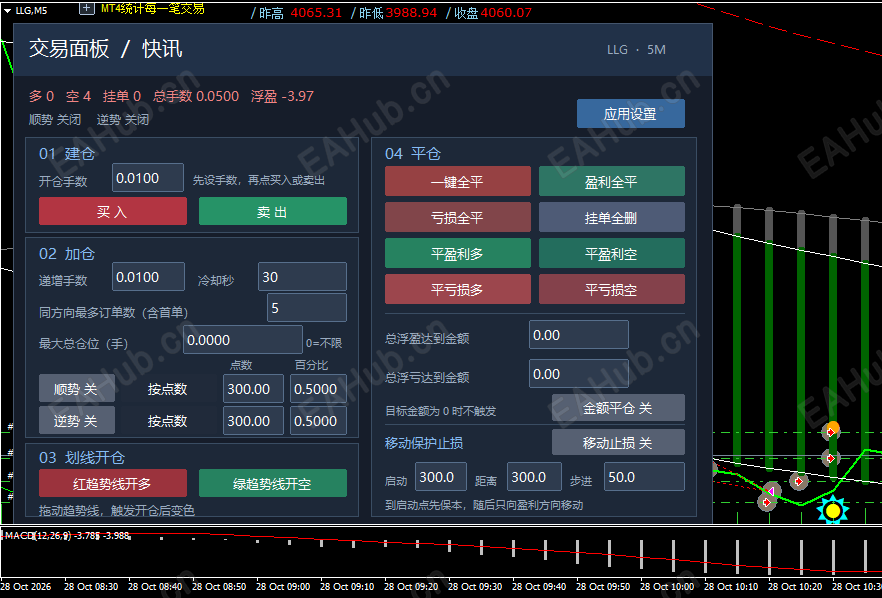Click 盈利全平 to close profitable orders
This screenshot has width=882, height=598.
pos(611,181)
